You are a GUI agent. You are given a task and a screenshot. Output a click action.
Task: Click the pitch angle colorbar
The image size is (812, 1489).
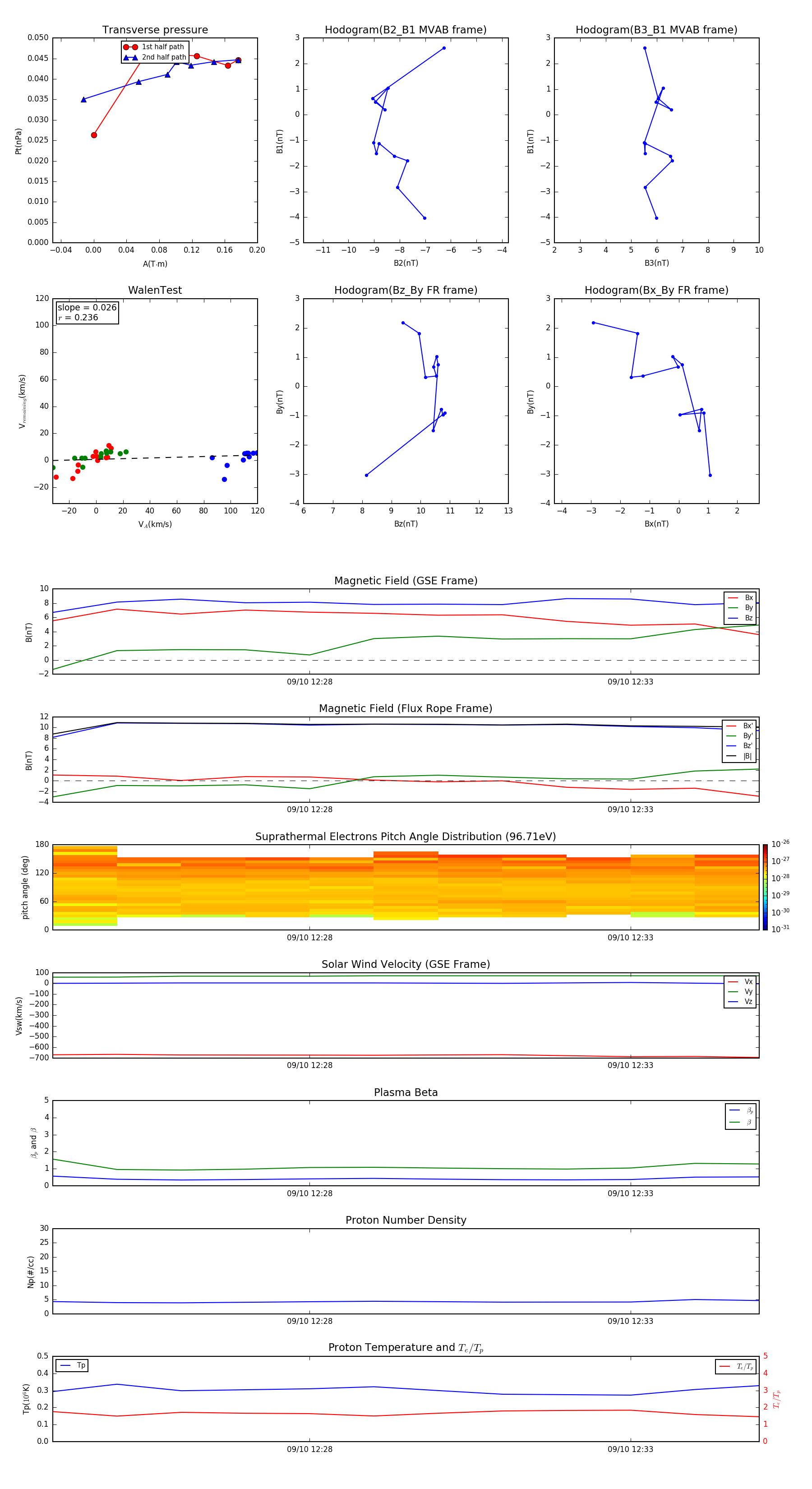coord(765,887)
